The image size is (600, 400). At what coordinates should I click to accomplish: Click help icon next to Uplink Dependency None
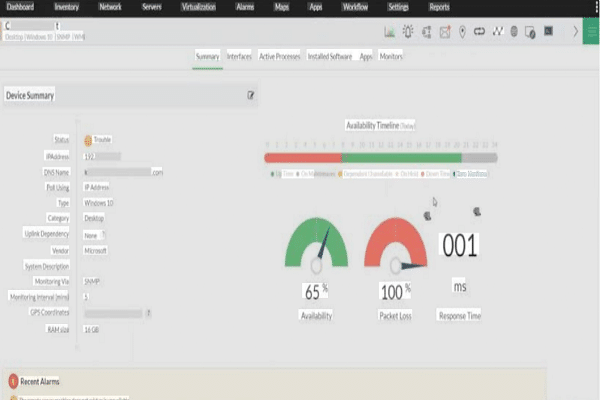tap(103, 235)
